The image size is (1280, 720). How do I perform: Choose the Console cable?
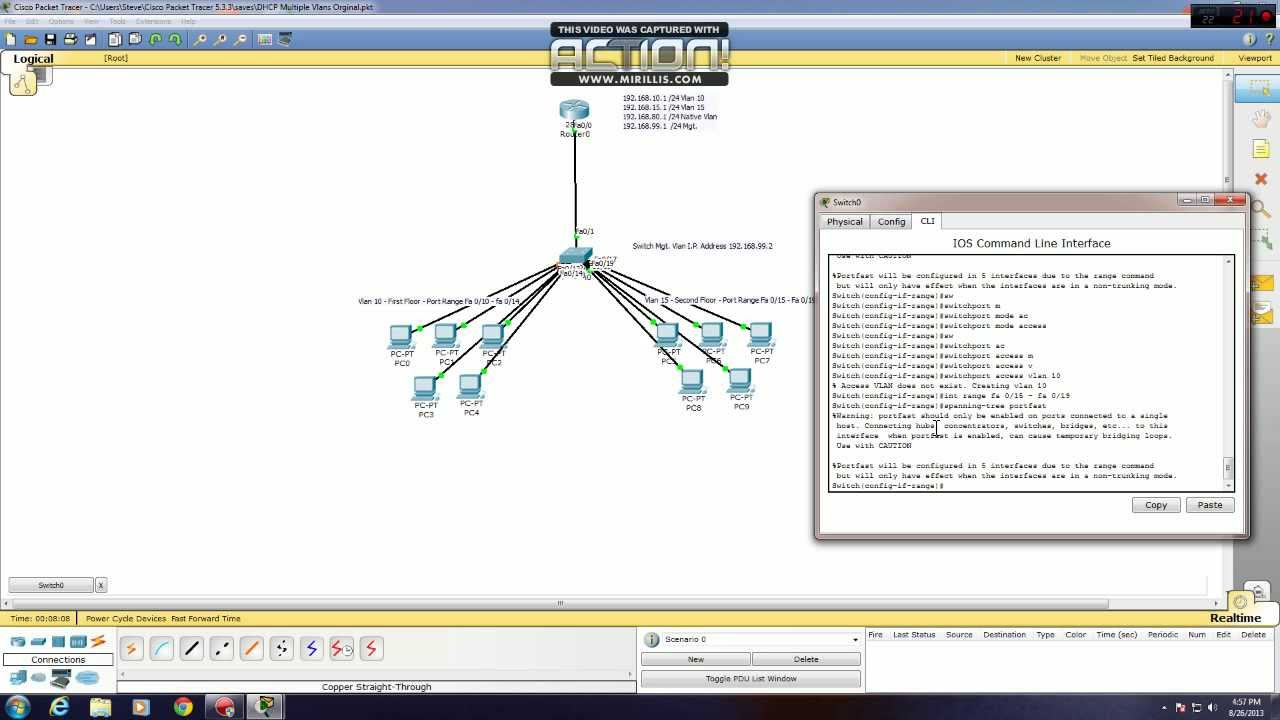point(161,649)
